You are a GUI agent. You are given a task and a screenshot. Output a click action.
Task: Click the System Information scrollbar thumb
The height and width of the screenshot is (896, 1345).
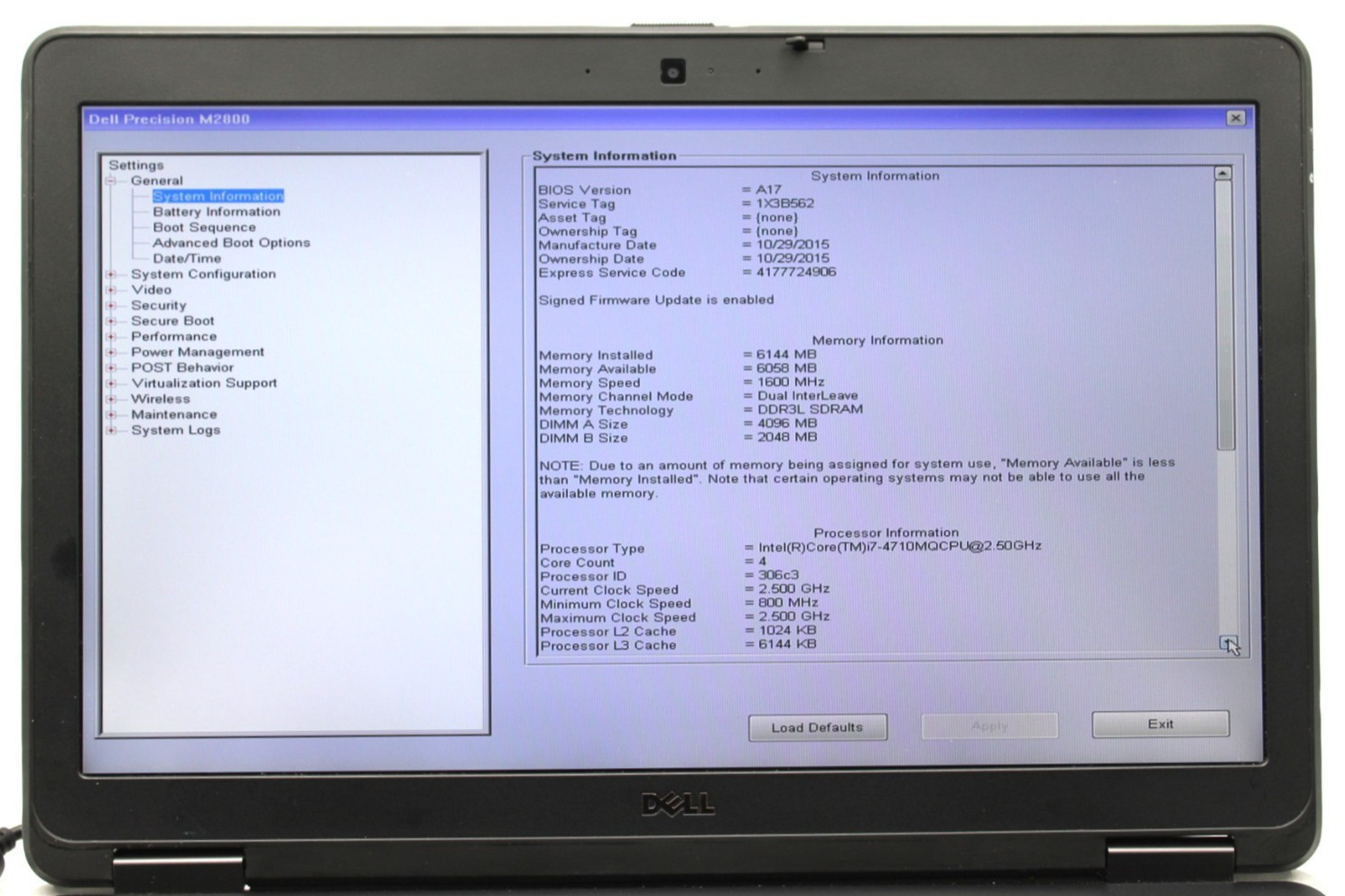1224,315
